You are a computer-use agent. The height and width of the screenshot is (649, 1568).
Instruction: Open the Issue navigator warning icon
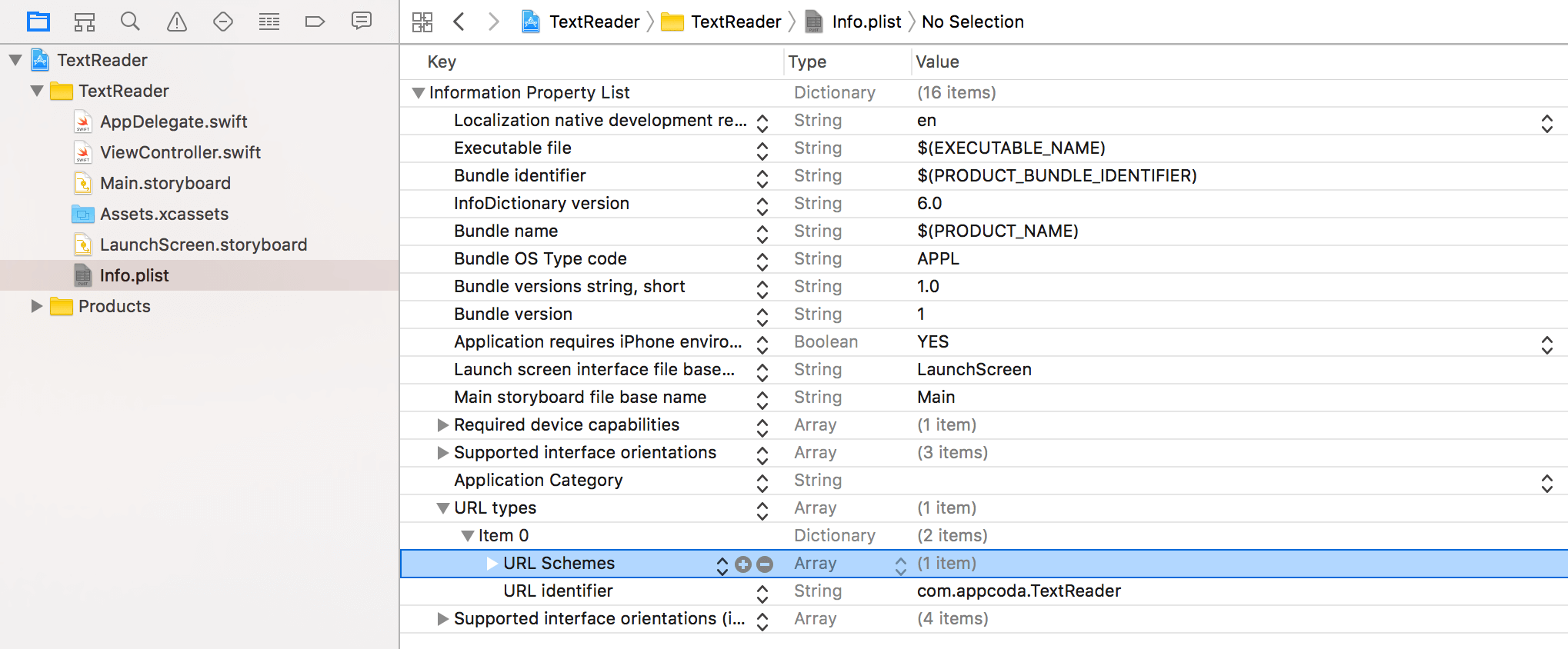click(x=177, y=22)
